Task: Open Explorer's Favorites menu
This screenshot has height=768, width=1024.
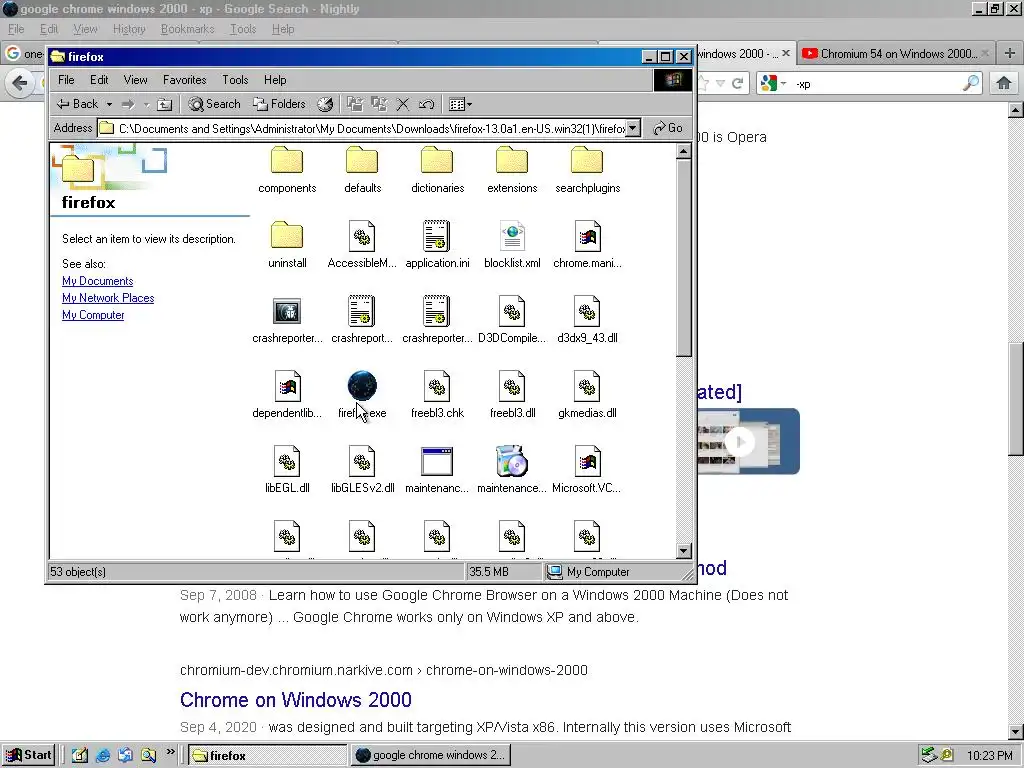Action: 185,80
